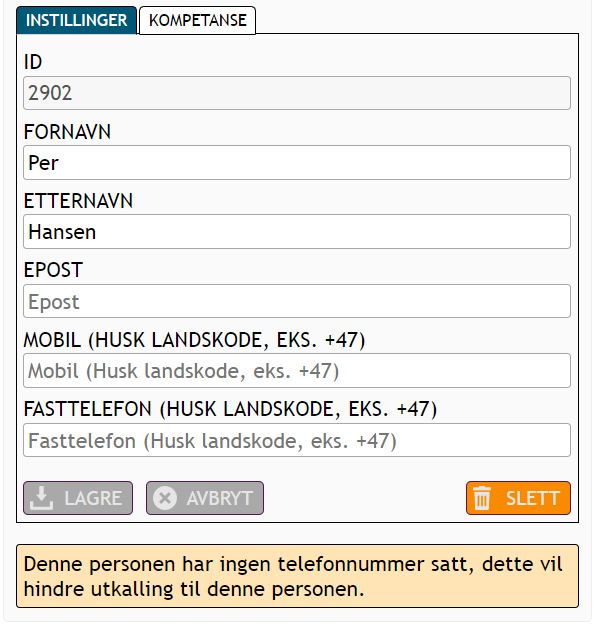
Task: Click the FORNAVN field label
Action: pos(67,132)
